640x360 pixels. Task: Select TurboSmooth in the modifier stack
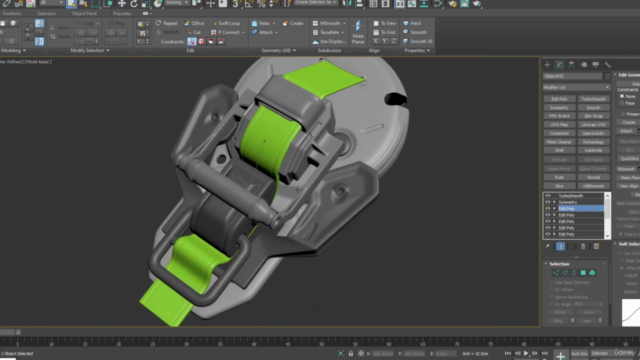571,196
